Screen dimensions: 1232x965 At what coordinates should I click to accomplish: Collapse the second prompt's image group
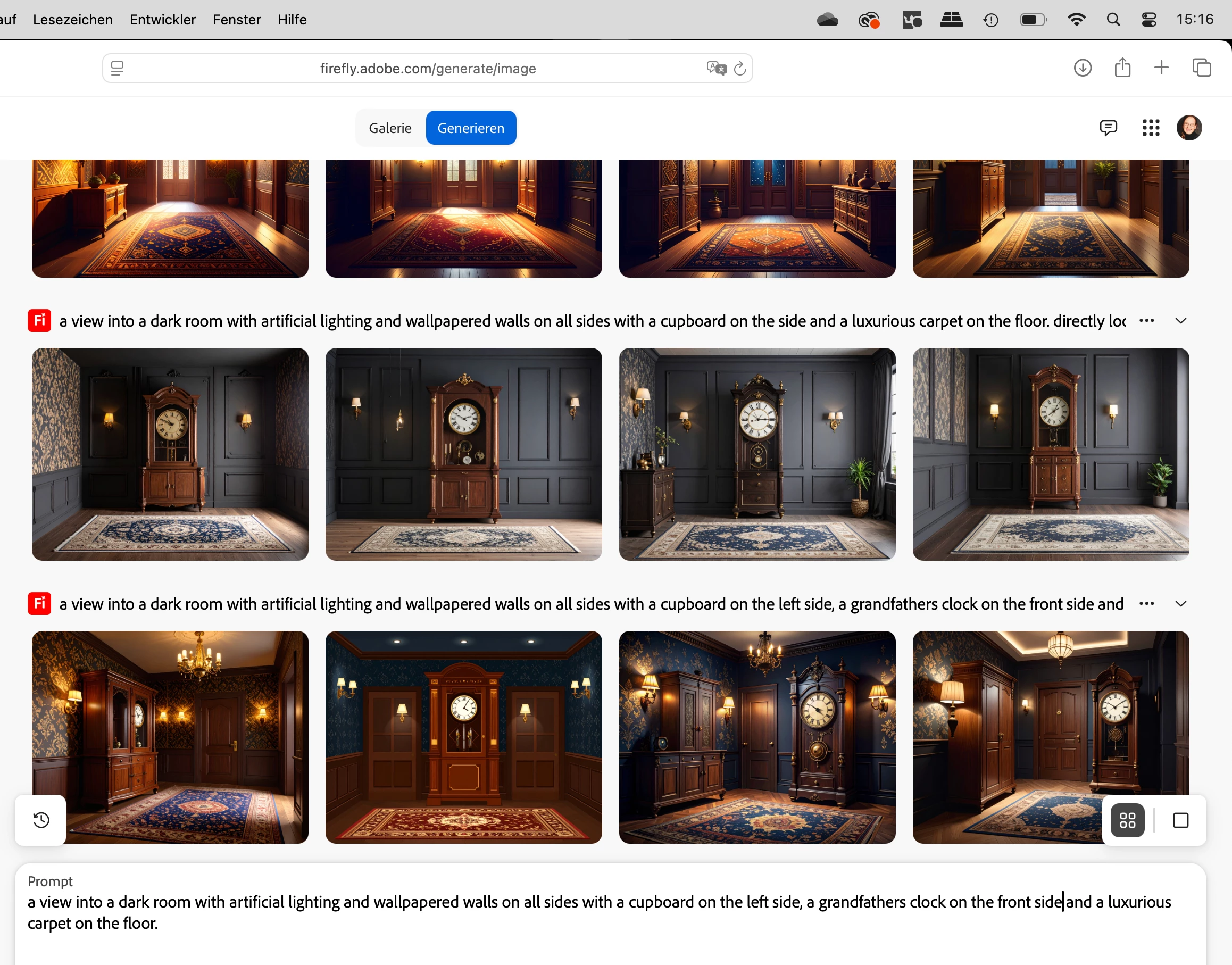tap(1180, 321)
